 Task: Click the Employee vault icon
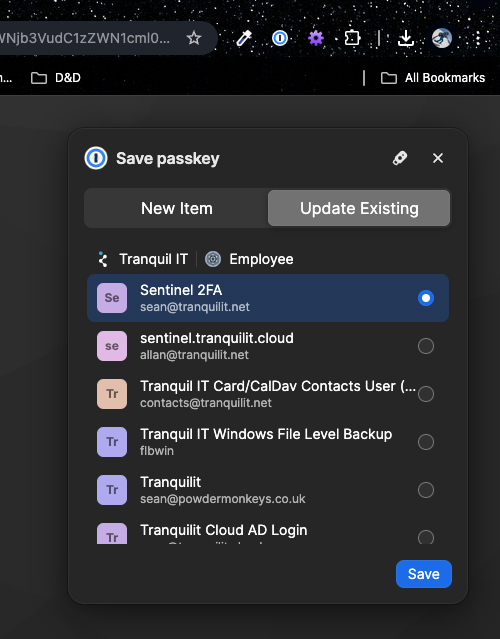[213, 259]
